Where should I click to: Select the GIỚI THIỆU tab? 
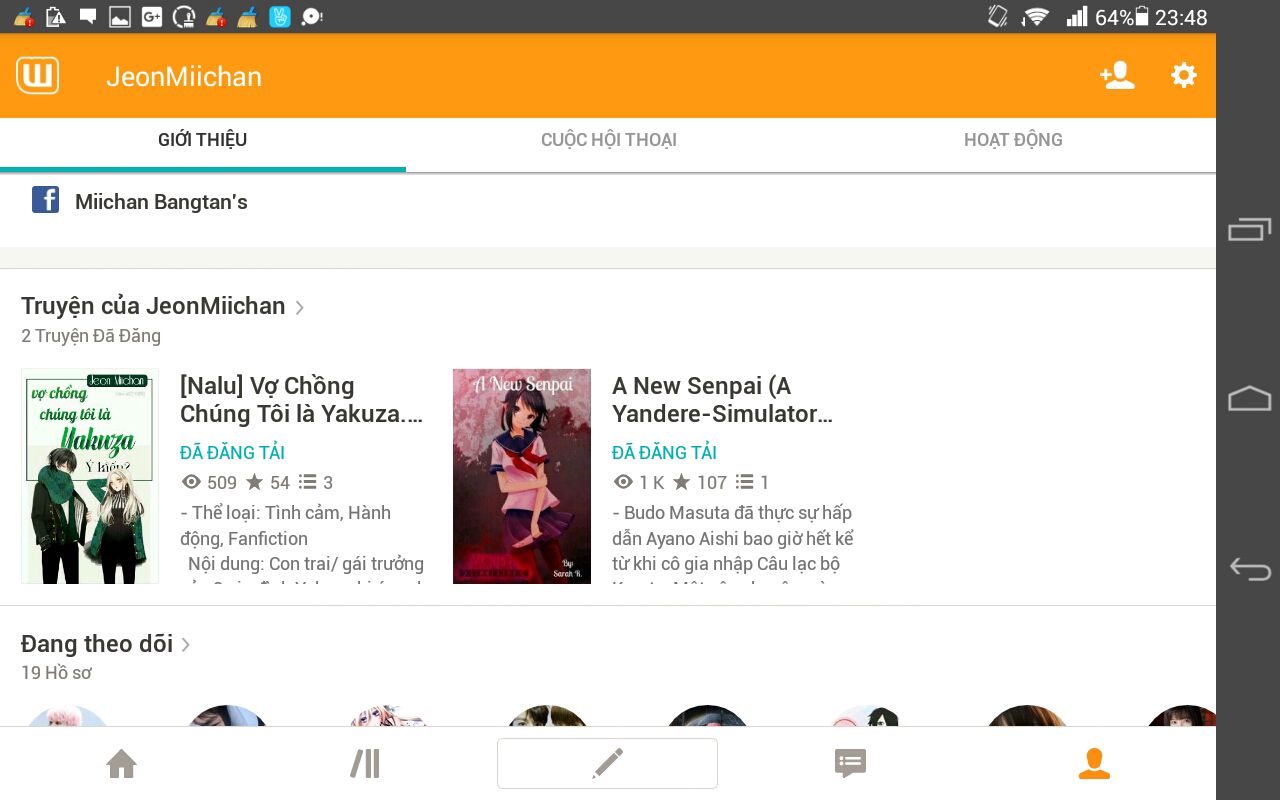pos(202,140)
